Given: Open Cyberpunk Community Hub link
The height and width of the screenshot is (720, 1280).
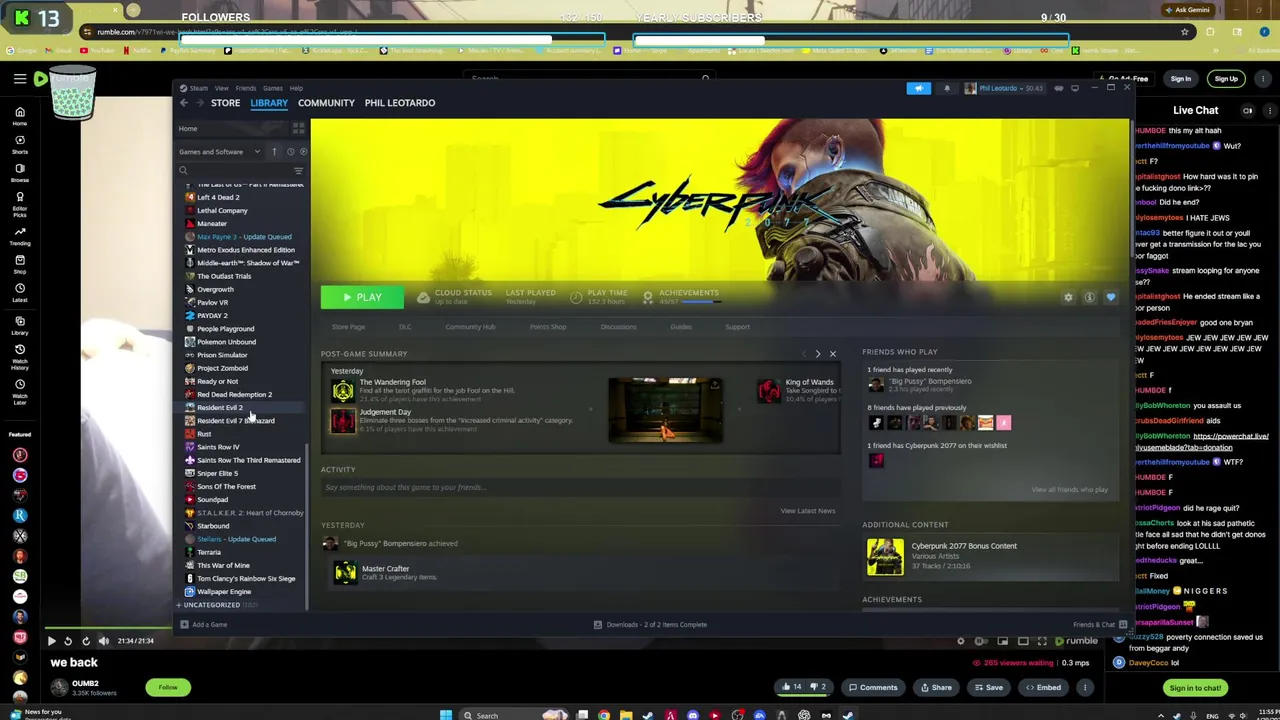Looking at the screenshot, I should point(470,327).
